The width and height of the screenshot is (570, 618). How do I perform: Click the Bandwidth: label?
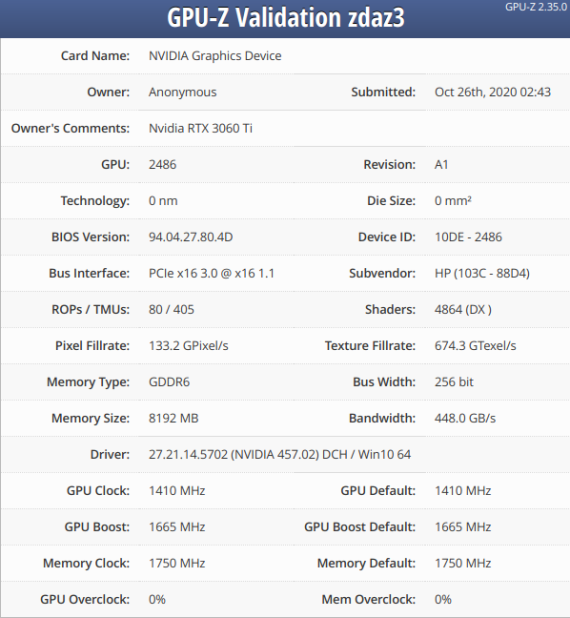click(382, 419)
